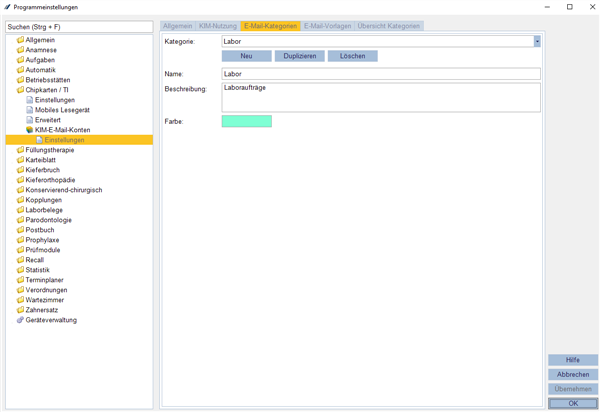The image size is (600, 412).
Task: Click the Automatik folder icon
Action: click(20, 70)
